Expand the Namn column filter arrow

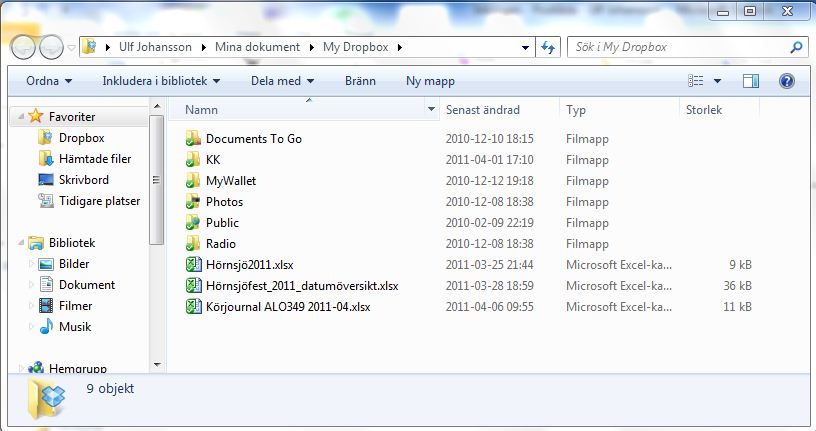click(432, 110)
